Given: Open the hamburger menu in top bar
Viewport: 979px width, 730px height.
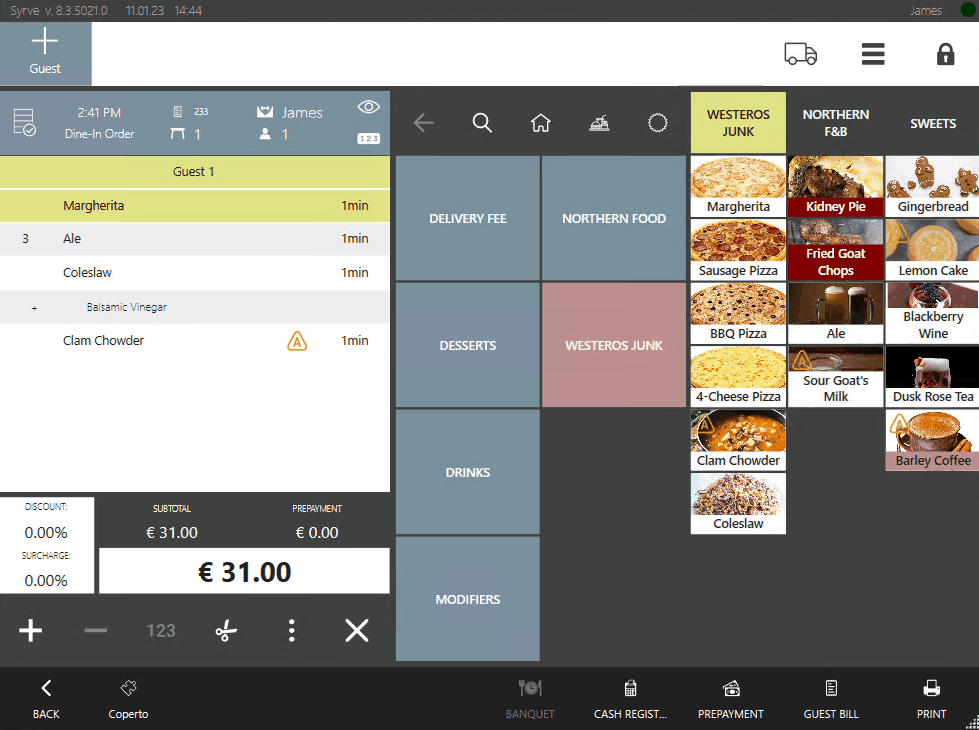Looking at the screenshot, I should click(873, 54).
